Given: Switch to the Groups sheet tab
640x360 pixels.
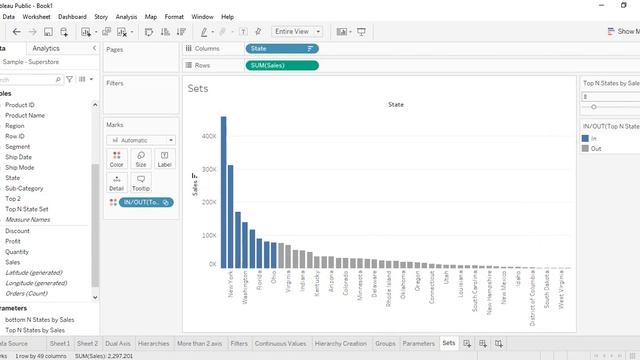Looking at the screenshot, I should (x=385, y=344).
